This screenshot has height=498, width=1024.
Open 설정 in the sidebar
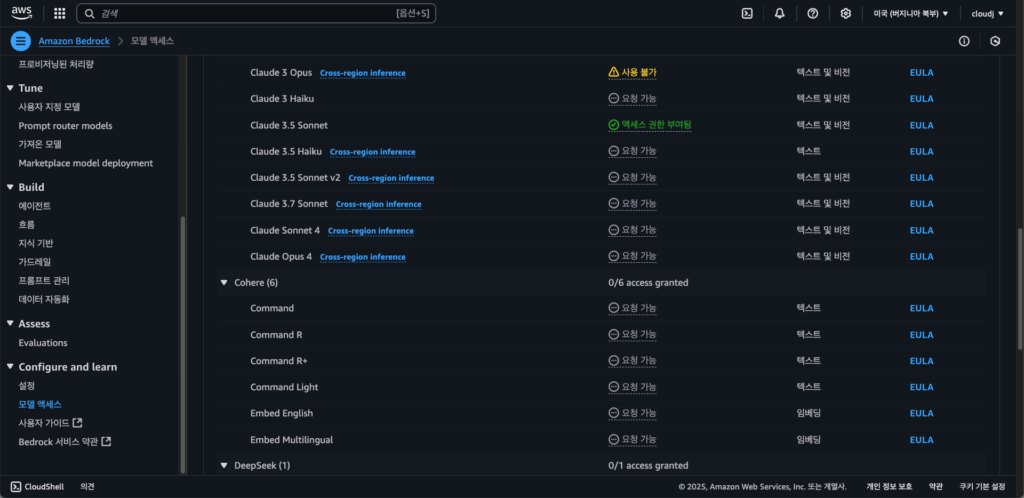tap(27, 386)
